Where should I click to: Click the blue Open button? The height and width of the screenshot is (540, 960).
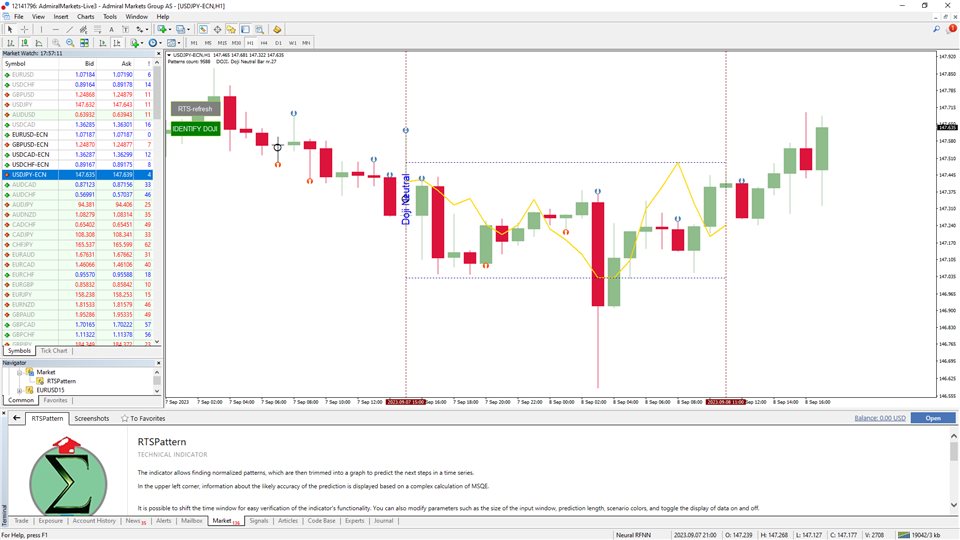(x=932, y=418)
